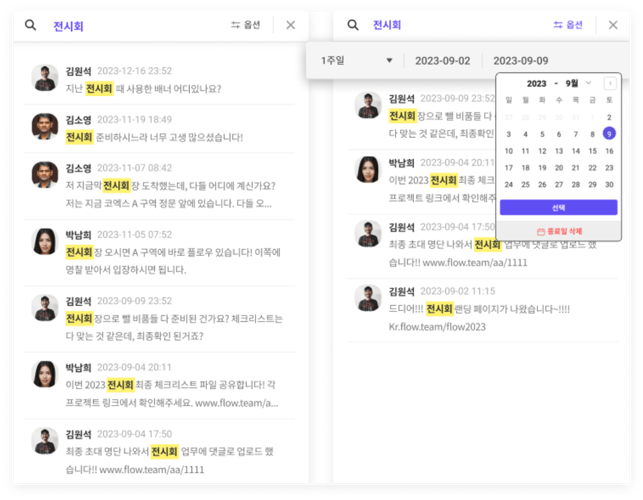Click the search magnifier icon in left panel
This screenshot has height=500, width=643.
tap(31, 25)
